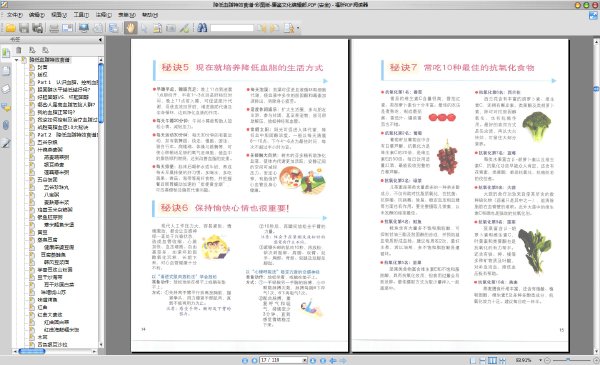Go to the next page button
600x365 pixels.
[313, 360]
